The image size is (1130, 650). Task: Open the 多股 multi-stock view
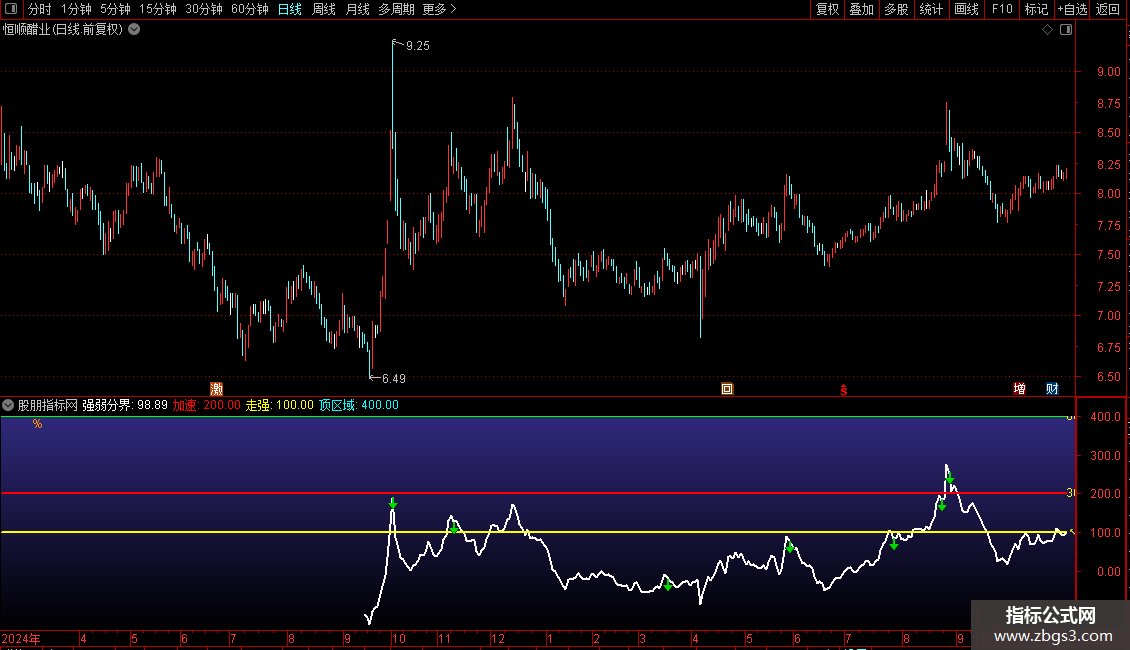coord(897,9)
